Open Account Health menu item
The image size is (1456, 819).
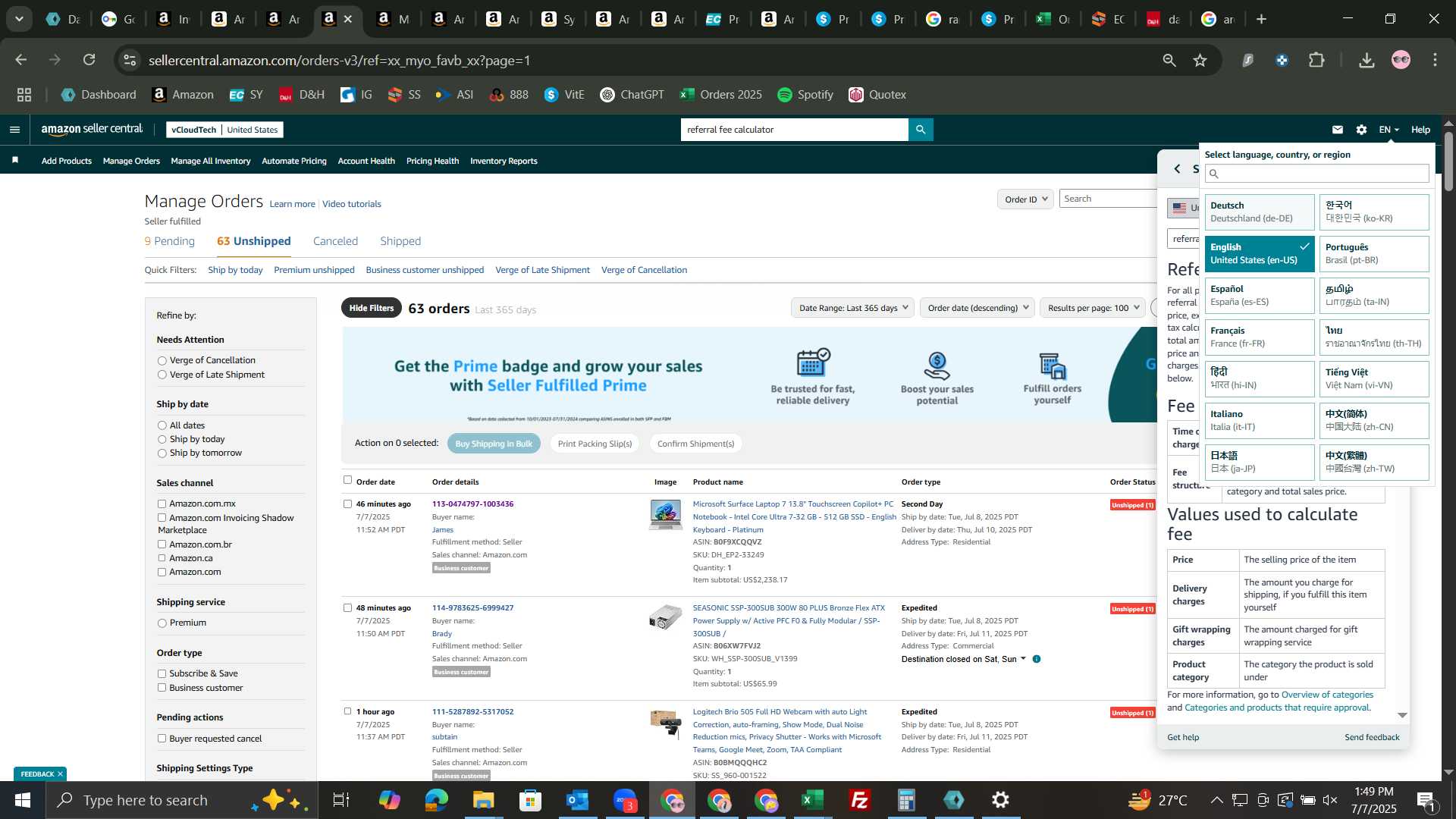pos(366,161)
